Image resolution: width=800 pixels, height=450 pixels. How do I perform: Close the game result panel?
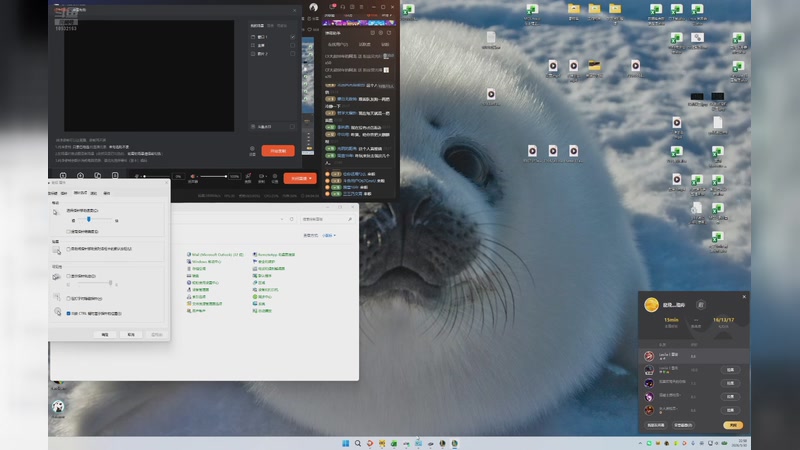(744, 296)
